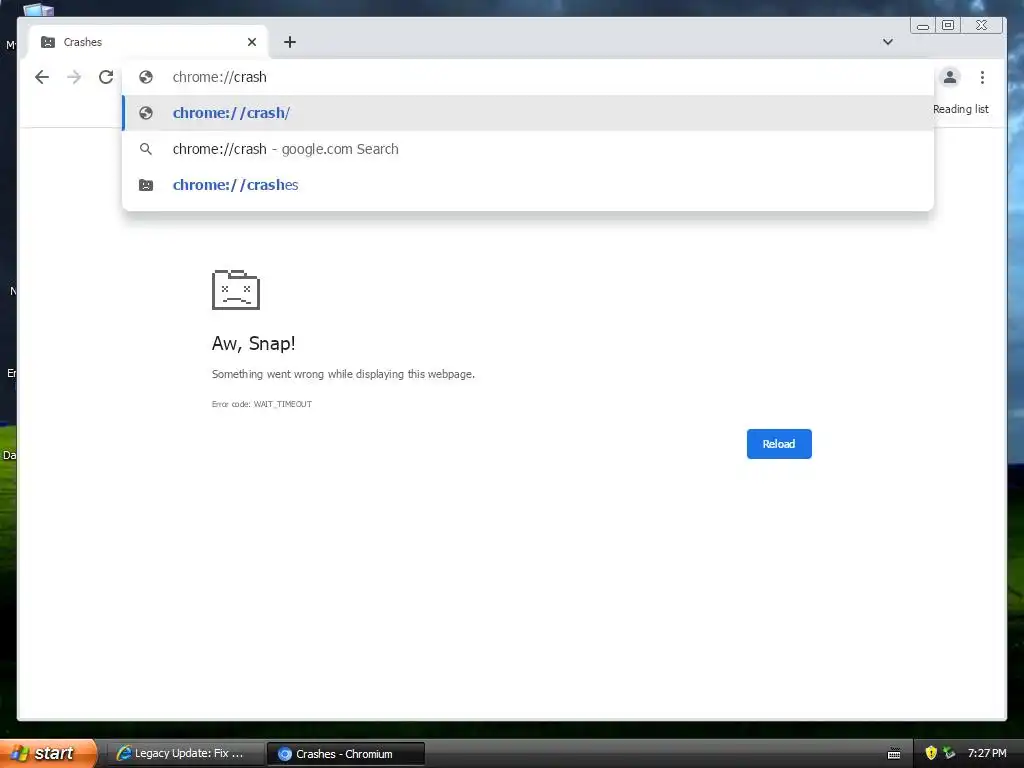This screenshot has width=1024, height=768.
Task: Click the blue Reload button
Action: [779, 444]
